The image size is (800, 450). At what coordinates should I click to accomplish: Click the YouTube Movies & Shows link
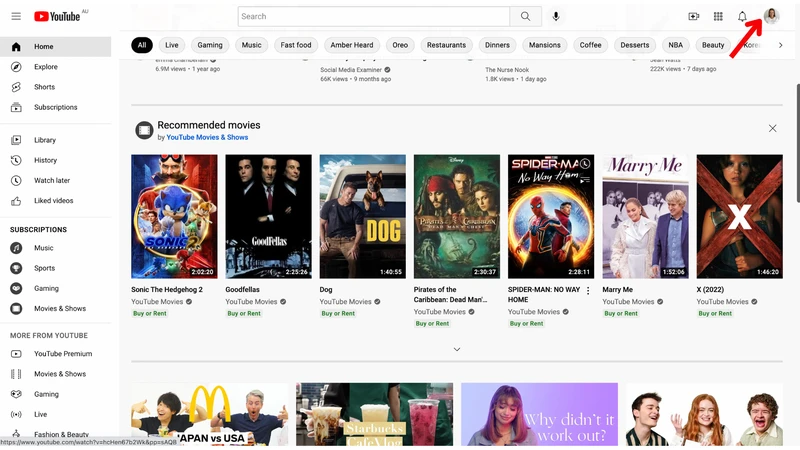coord(207,137)
